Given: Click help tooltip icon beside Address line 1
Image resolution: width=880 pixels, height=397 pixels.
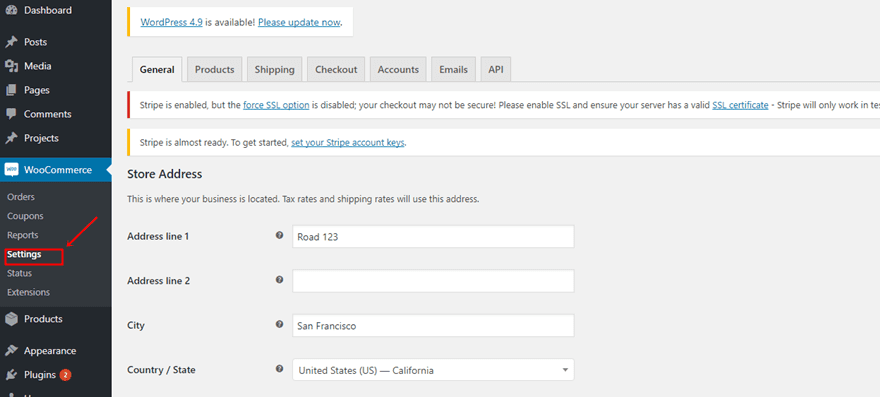Looking at the screenshot, I should pyautogui.click(x=279, y=236).
